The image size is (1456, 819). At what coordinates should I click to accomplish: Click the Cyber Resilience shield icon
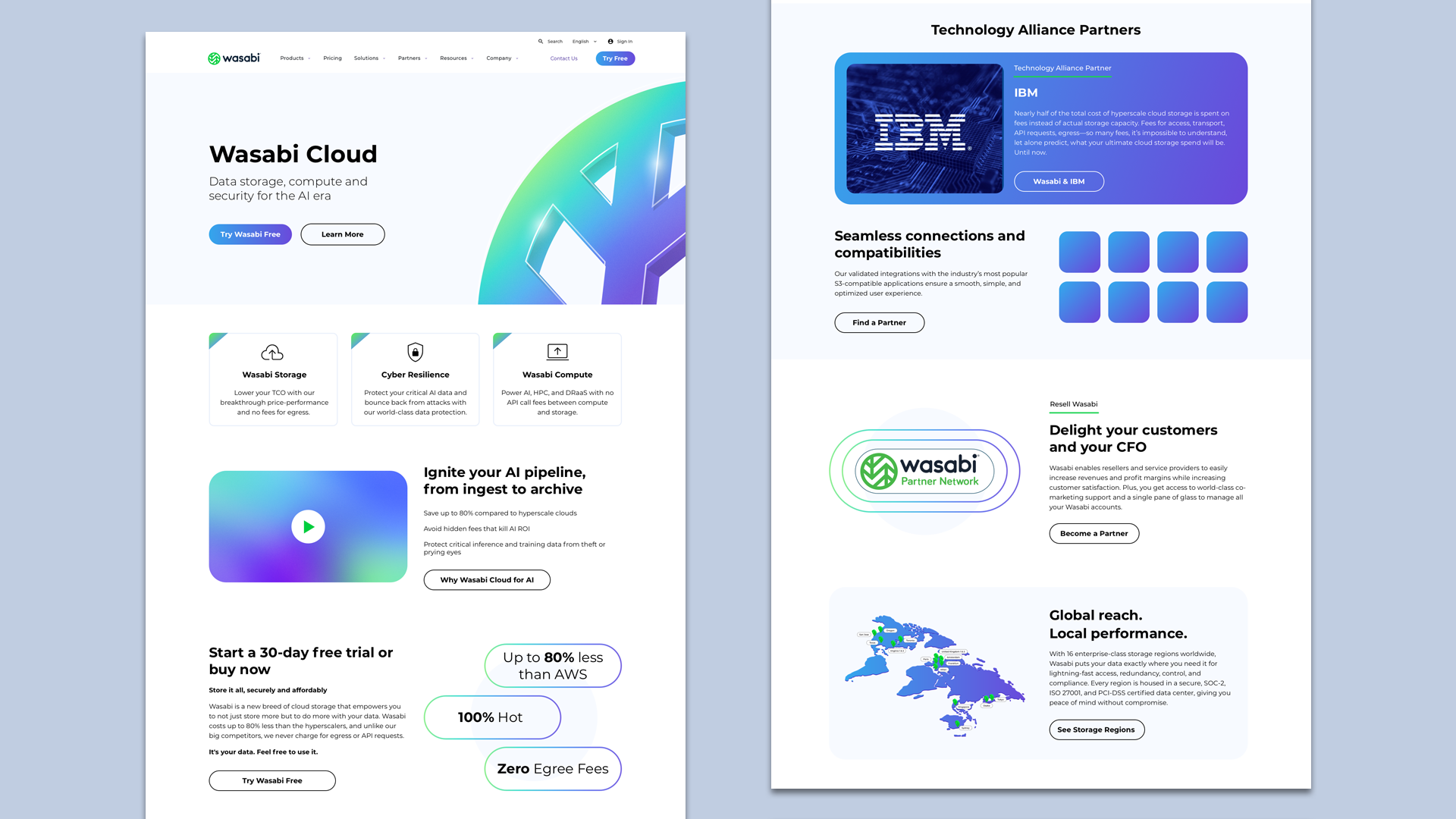coord(415,352)
